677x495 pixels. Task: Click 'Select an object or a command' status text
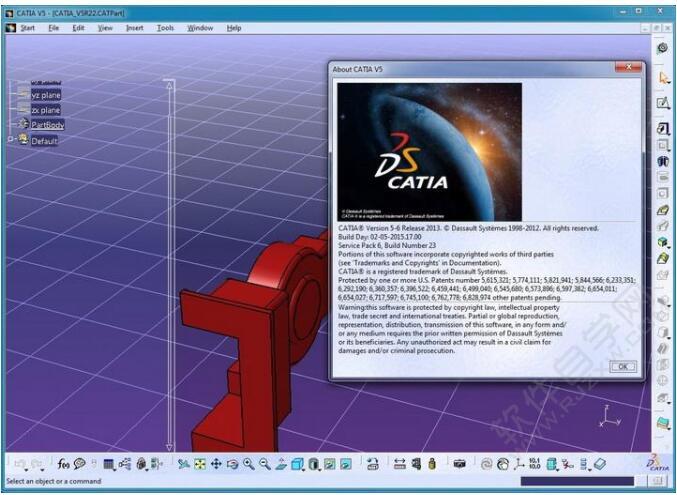[54, 481]
